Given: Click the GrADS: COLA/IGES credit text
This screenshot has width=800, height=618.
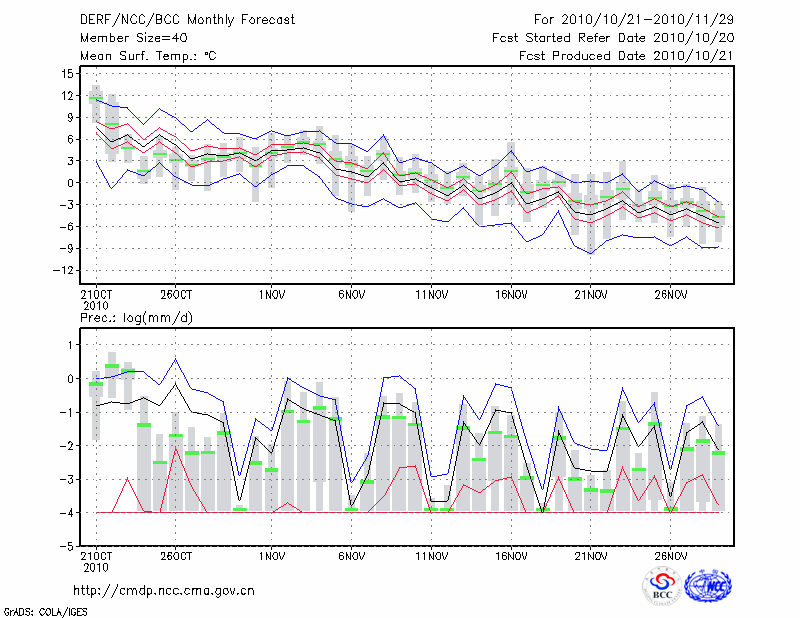Looking at the screenshot, I should (43, 610).
